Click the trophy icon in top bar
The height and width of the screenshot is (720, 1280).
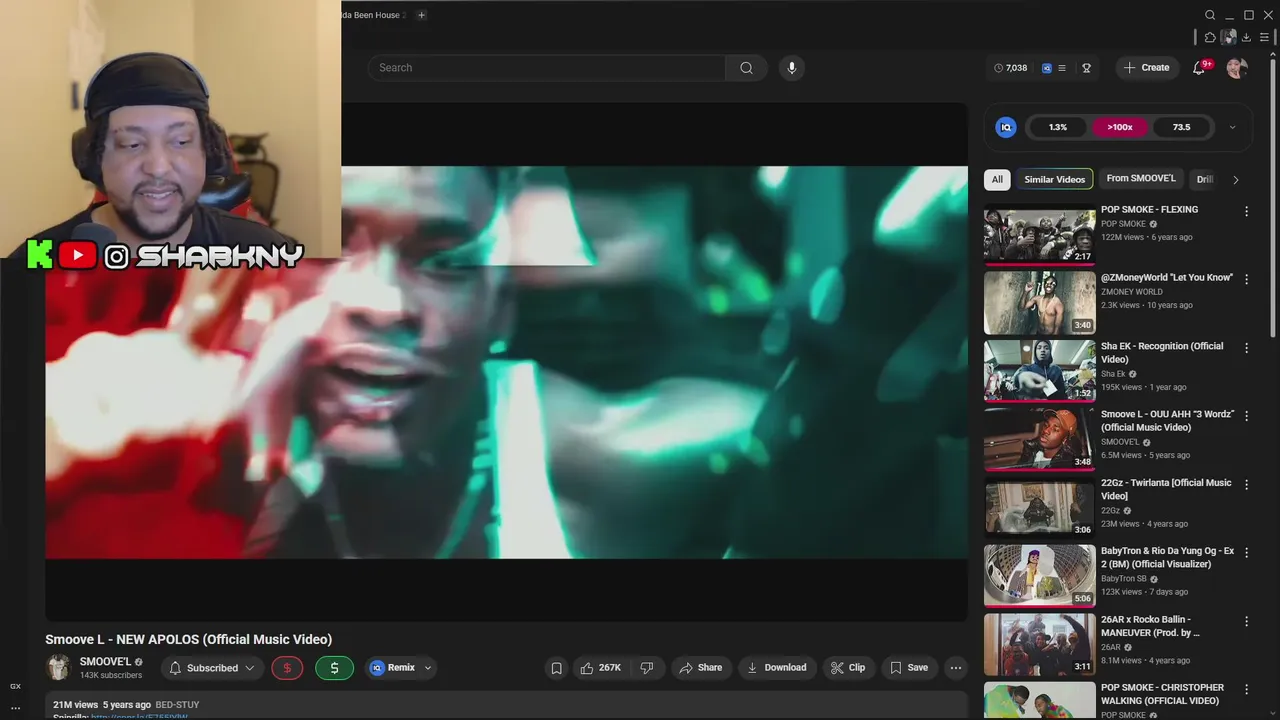click(x=1086, y=68)
